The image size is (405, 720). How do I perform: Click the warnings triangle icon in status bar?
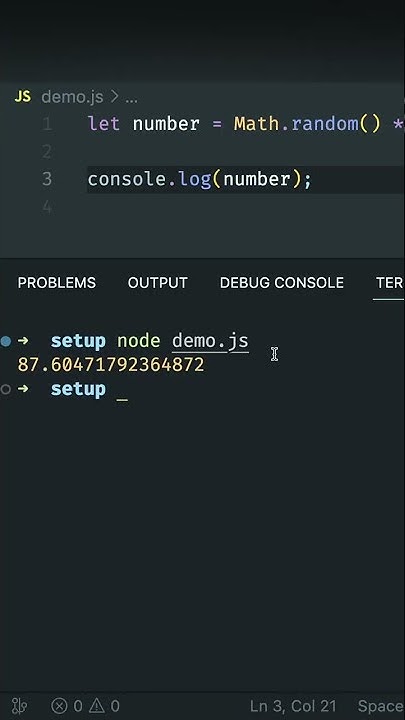pos(96,705)
